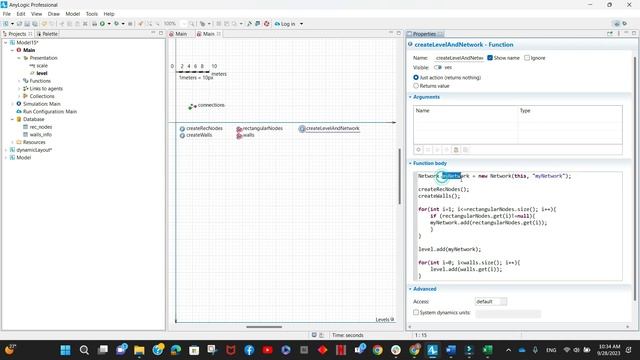Click the createRecNodes function icon on canvas
Image resolution: width=640 pixels, height=360 pixels.
click(x=182, y=129)
